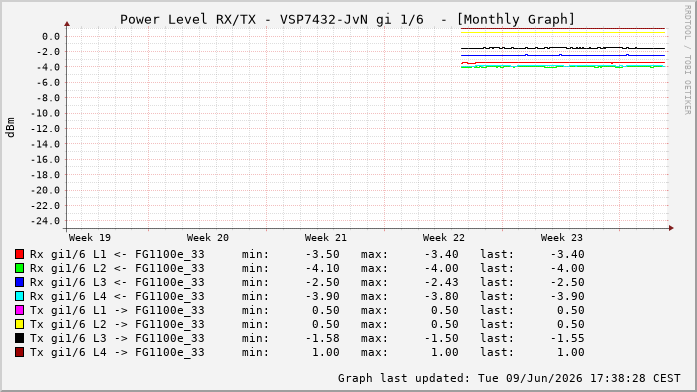This screenshot has width=697, height=392.
Task: Click Tx L4 last value 1.00
Action: click(x=571, y=352)
